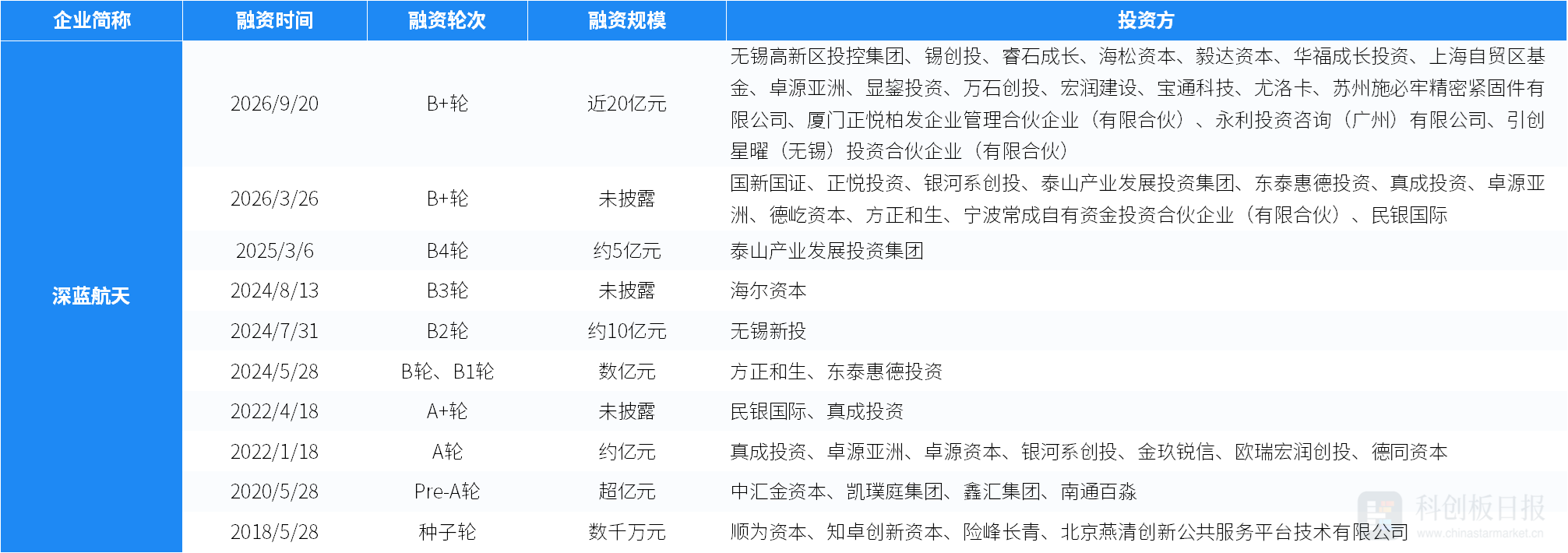The width and height of the screenshot is (1568, 553).
Task: Select the 融资时间 column header
Action: click(275, 20)
